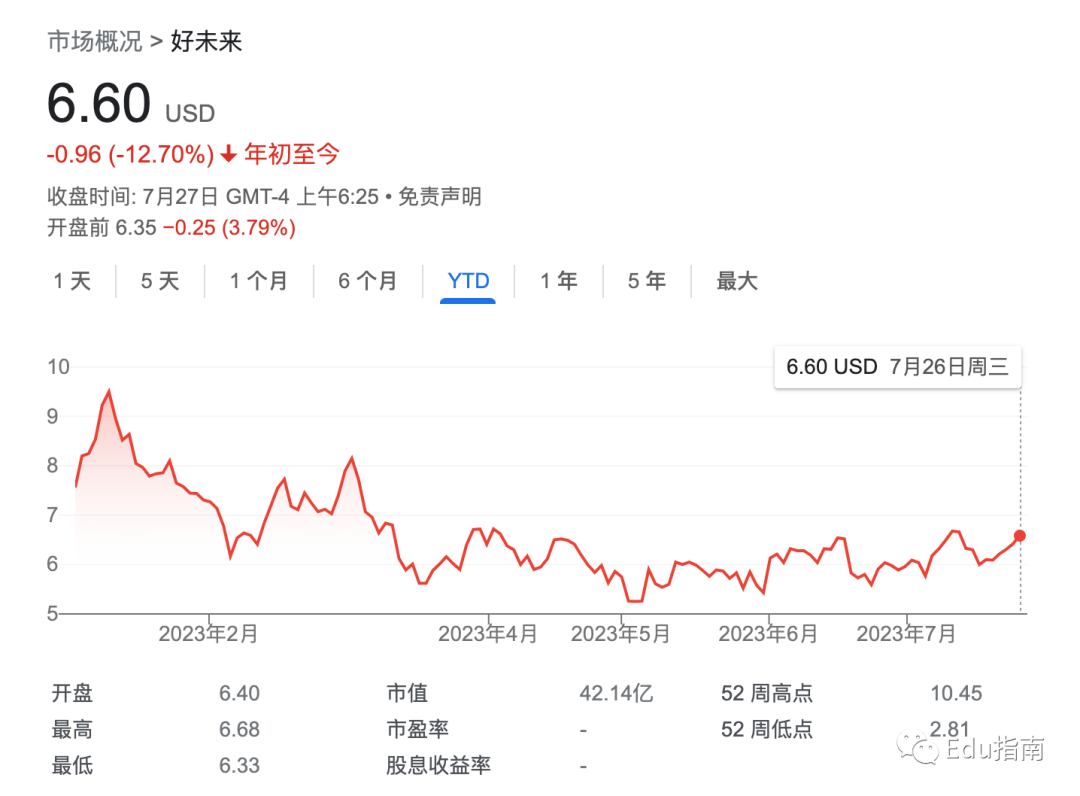Click the y-axis label 10
The height and width of the screenshot is (796, 1080).
click(59, 367)
